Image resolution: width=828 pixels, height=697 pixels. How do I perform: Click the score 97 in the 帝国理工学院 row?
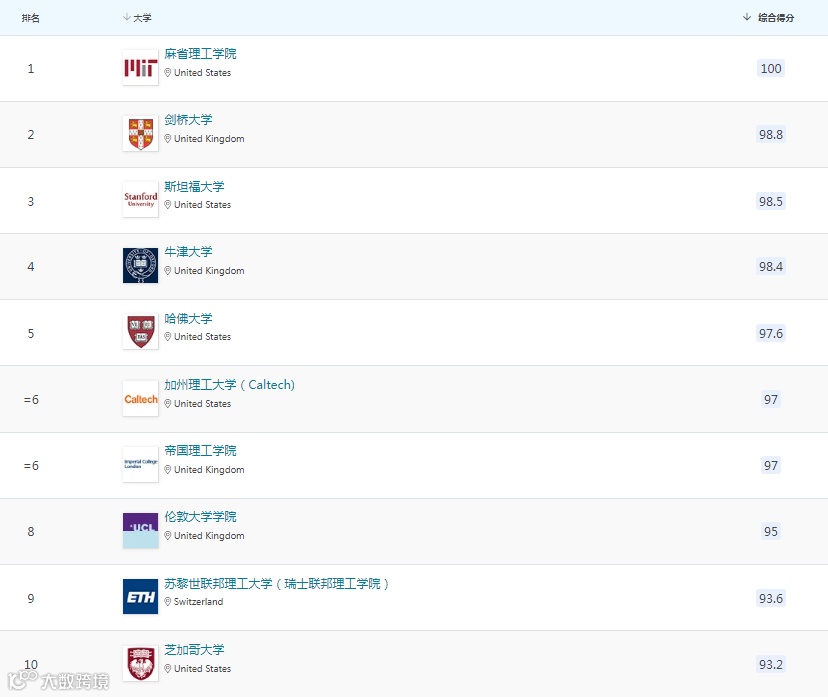[x=770, y=466]
